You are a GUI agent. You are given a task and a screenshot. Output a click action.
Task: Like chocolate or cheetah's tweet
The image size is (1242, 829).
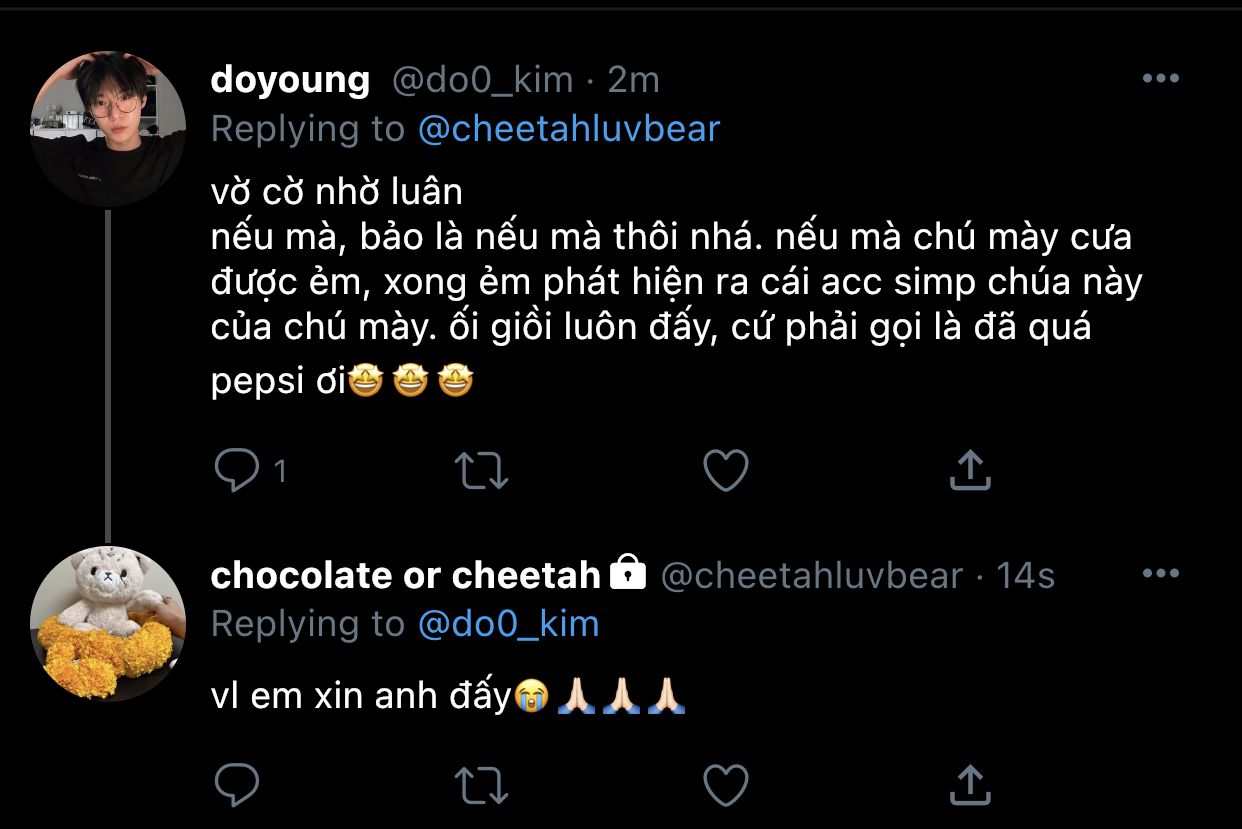[x=726, y=785]
